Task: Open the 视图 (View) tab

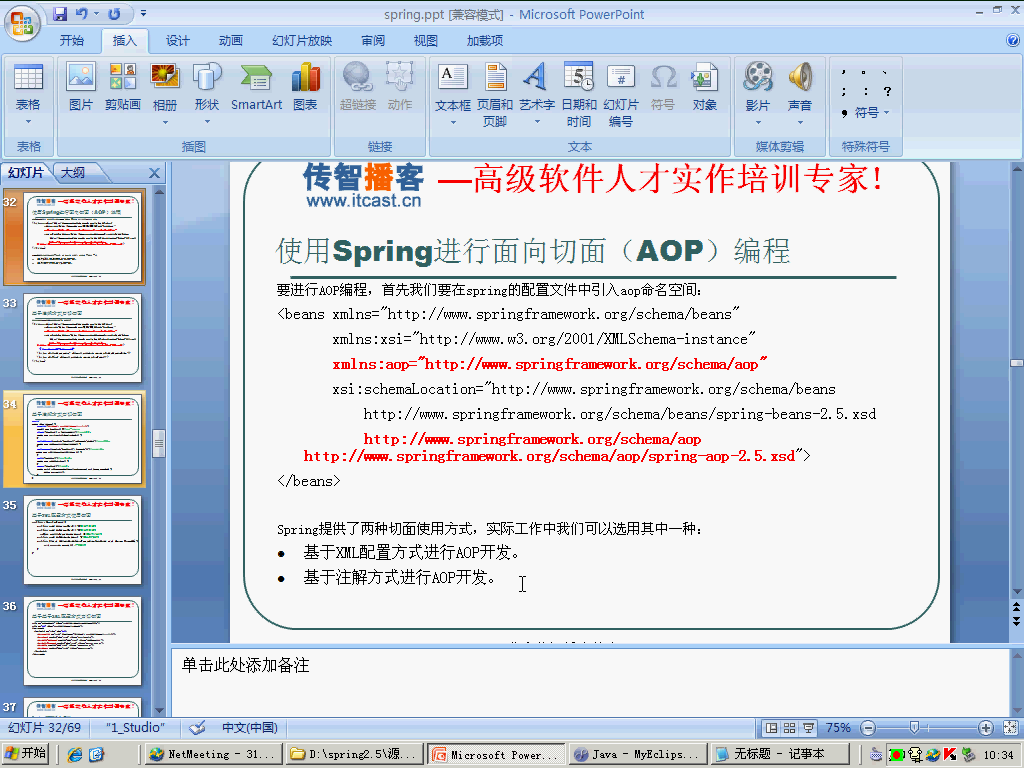Action: 426,40
